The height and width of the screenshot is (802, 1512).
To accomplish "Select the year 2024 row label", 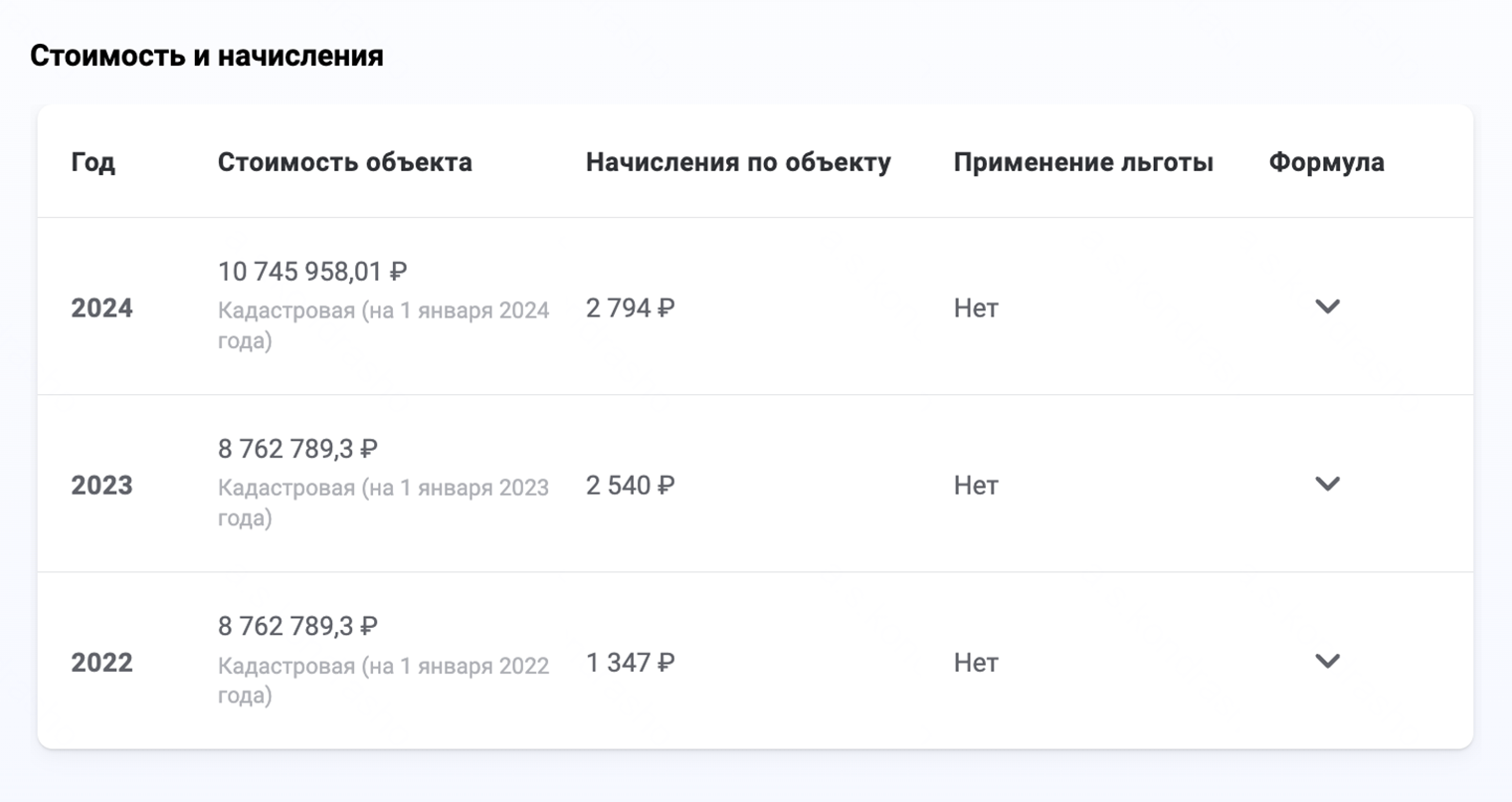I will (x=102, y=307).
